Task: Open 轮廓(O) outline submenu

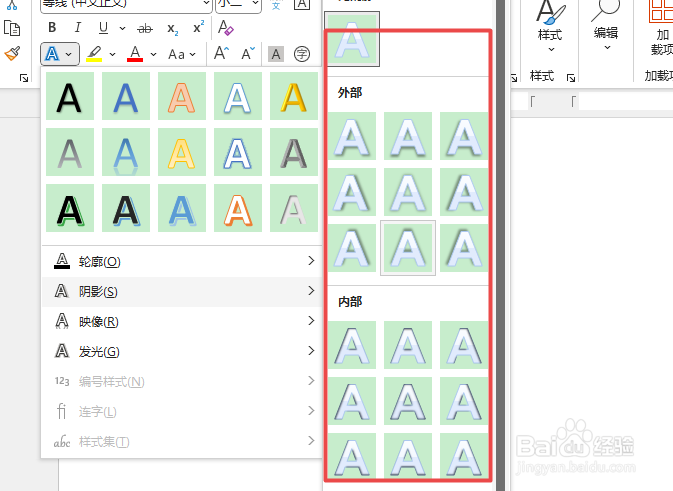Action: click(x=182, y=261)
